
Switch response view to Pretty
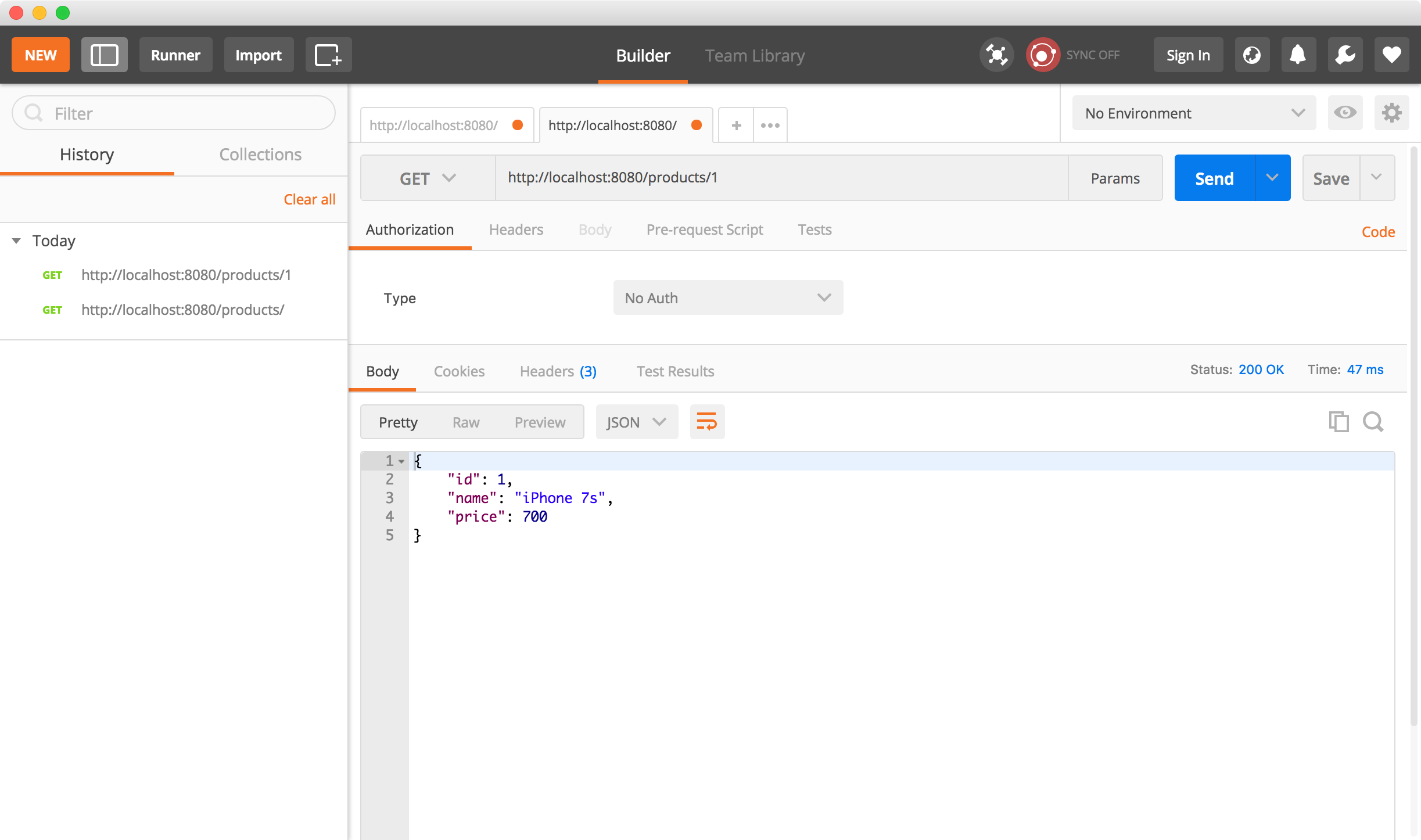398,422
